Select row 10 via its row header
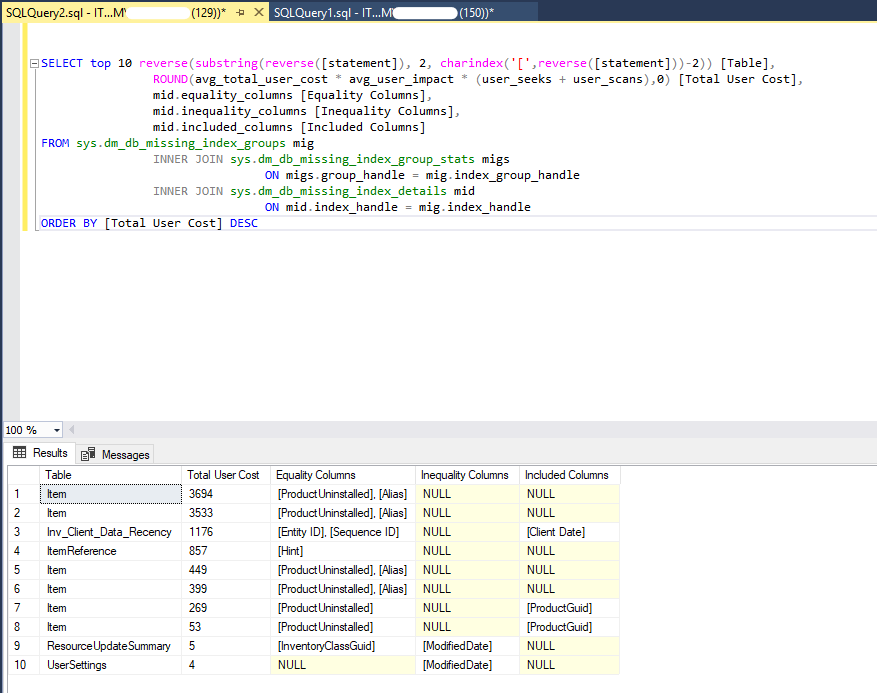The image size is (877, 693). (20, 665)
